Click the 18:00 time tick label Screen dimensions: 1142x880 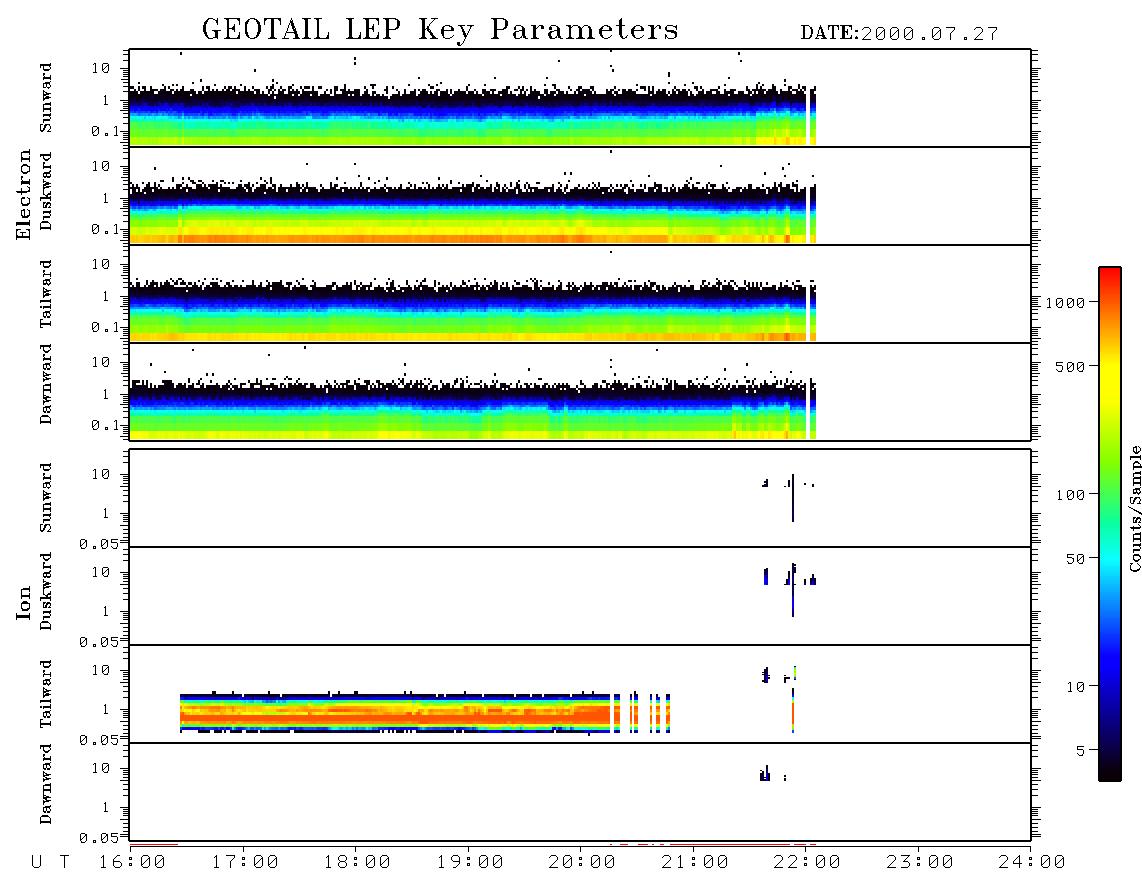[x=357, y=862]
